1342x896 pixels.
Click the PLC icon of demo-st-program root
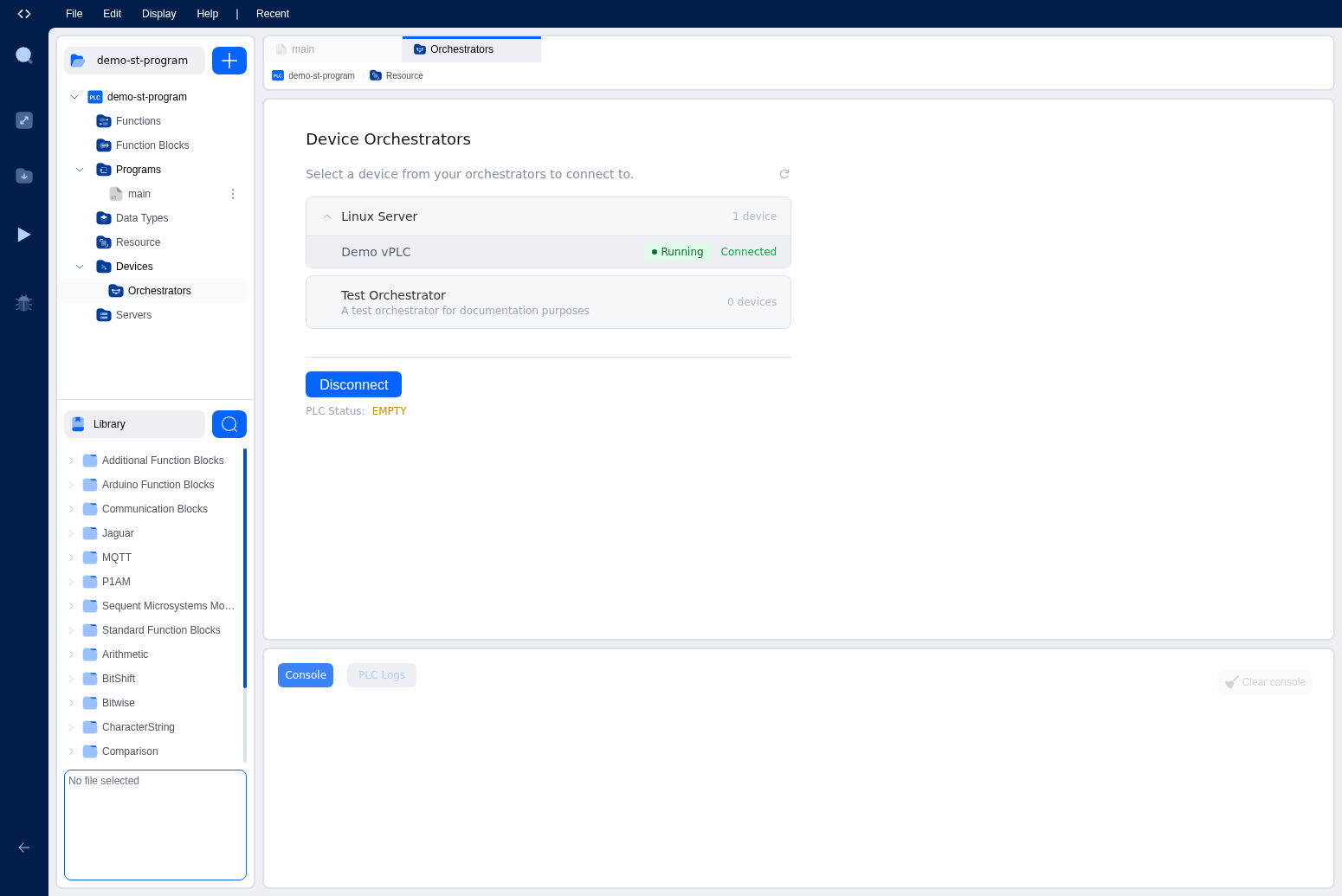point(95,97)
